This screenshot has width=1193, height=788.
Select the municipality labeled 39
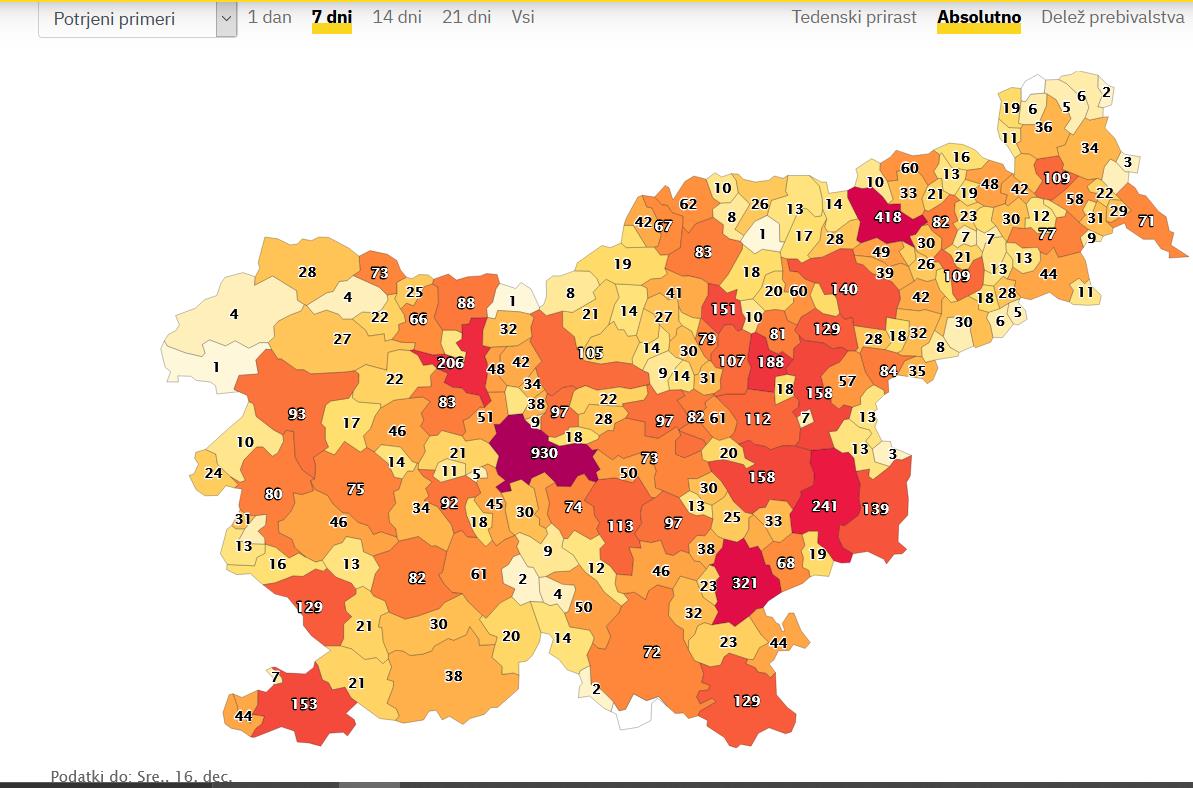(x=884, y=273)
